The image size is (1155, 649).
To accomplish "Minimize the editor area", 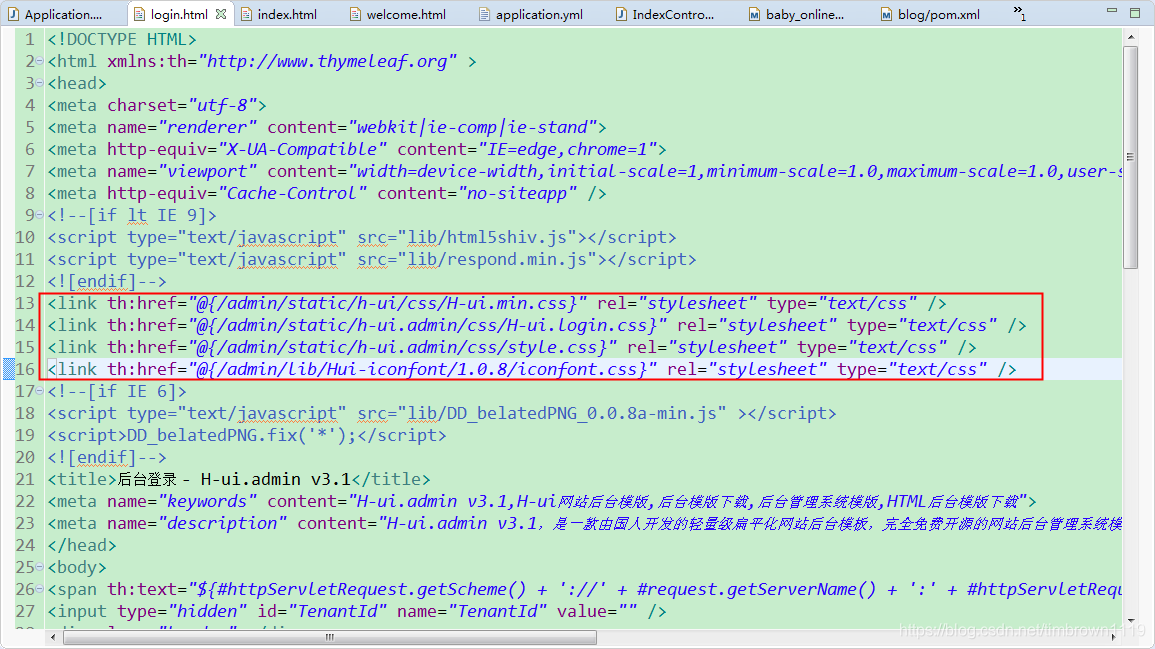I will tap(1112, 11).
